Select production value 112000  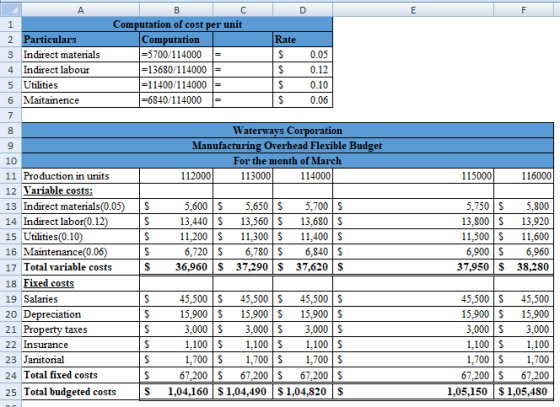pyautogui.click(x=176, y=176)
